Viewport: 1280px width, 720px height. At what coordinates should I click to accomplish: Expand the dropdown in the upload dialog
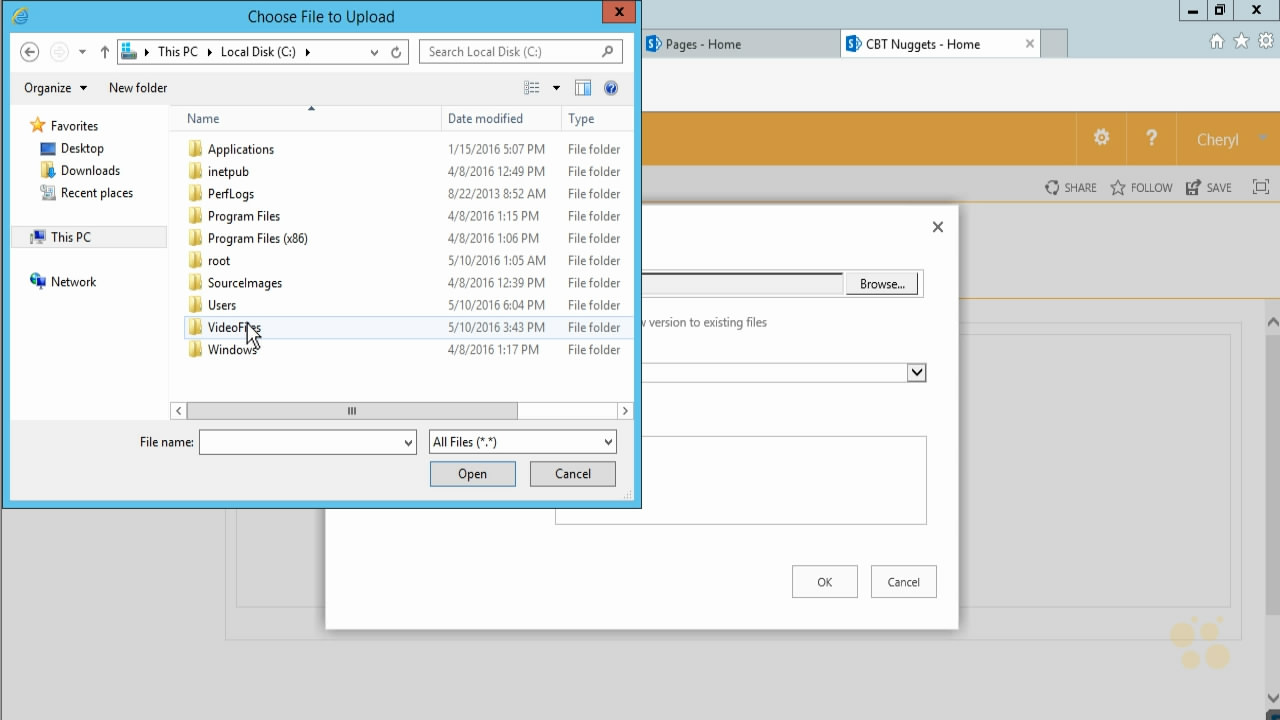point(916,372)
